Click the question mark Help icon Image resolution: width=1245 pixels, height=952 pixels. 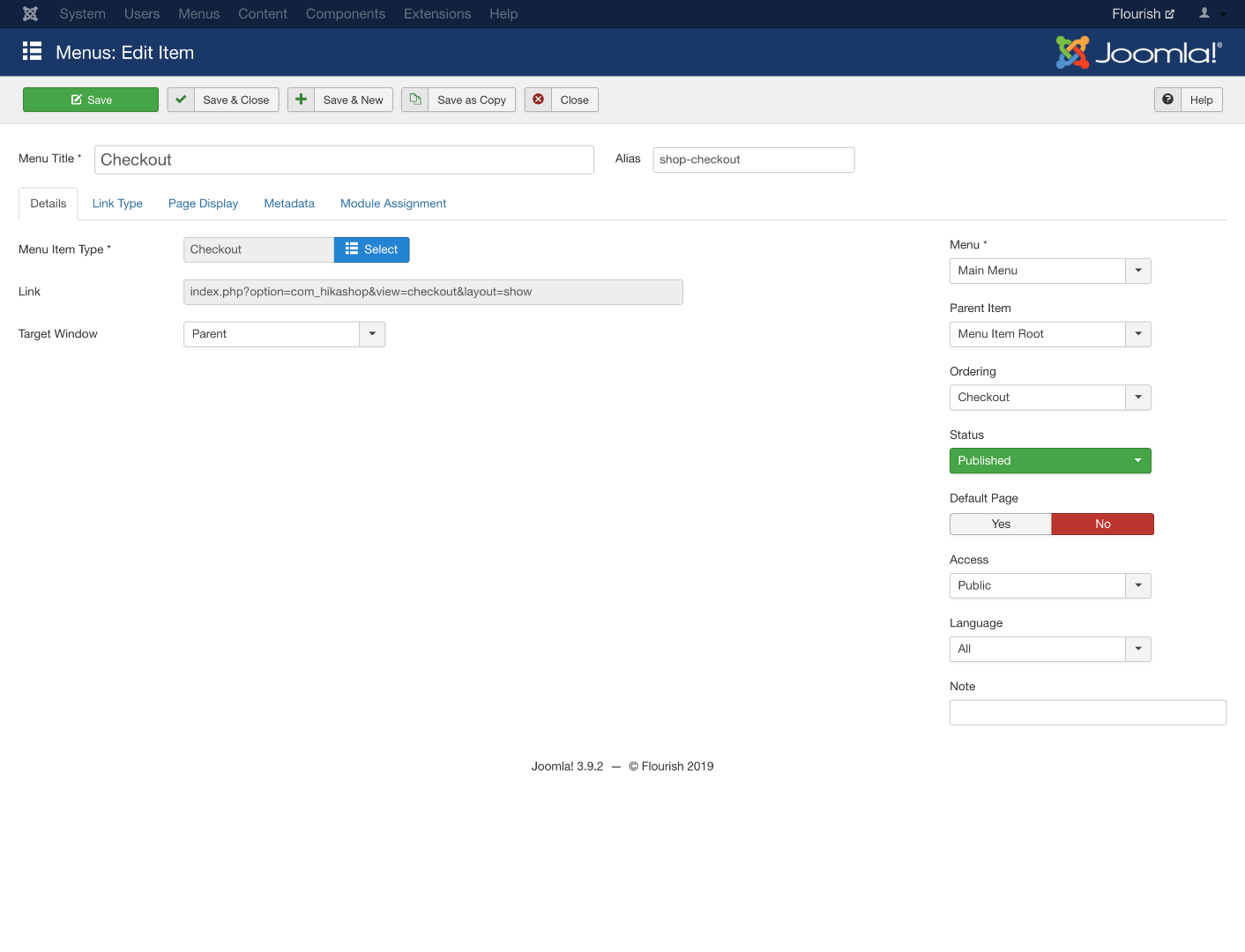(1167, 100)
